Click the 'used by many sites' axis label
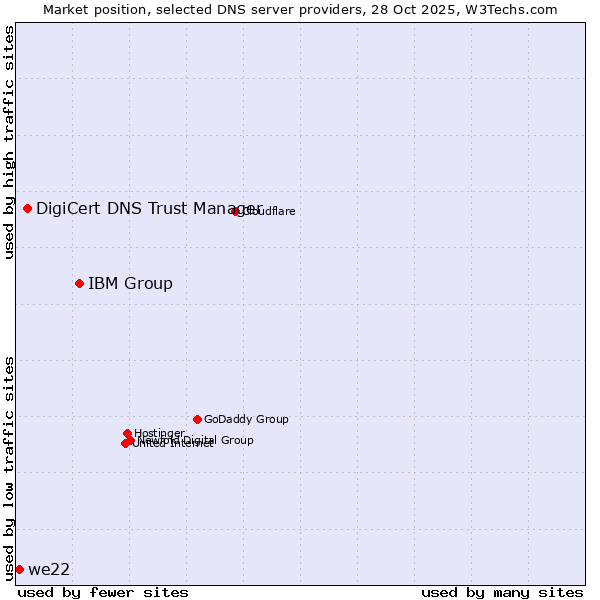Image resolution: width=600 pixels, height=600 pixels. [x=502, y=592]
